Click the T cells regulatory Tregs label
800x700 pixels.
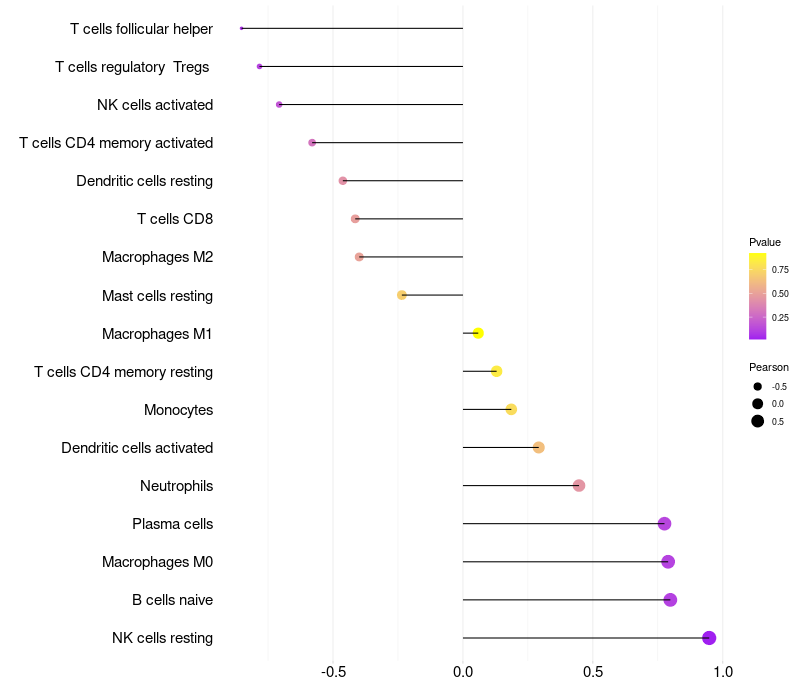tap(132, 67)
